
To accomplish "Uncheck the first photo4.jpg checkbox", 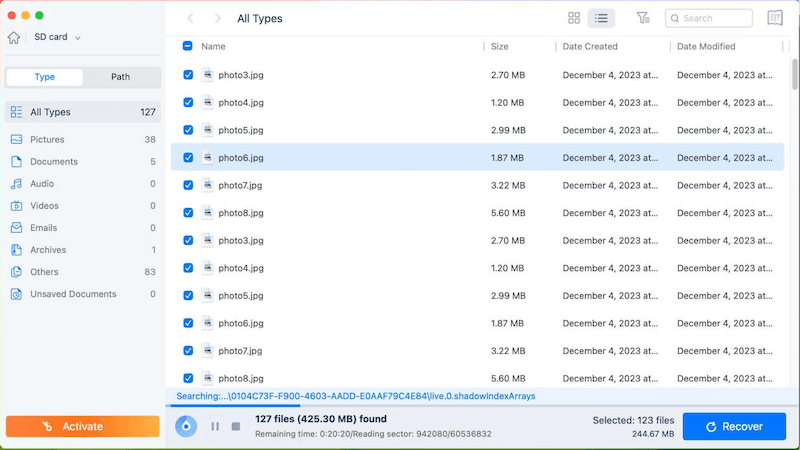I will pyautogui.click(x=188, y=103).
